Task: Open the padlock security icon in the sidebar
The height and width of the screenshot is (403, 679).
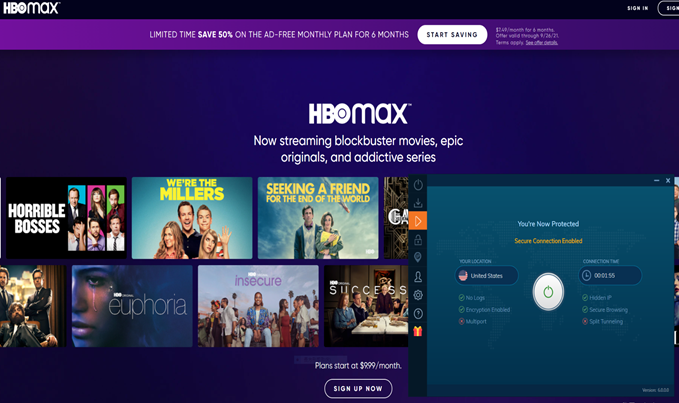Action: click(418, 239)
